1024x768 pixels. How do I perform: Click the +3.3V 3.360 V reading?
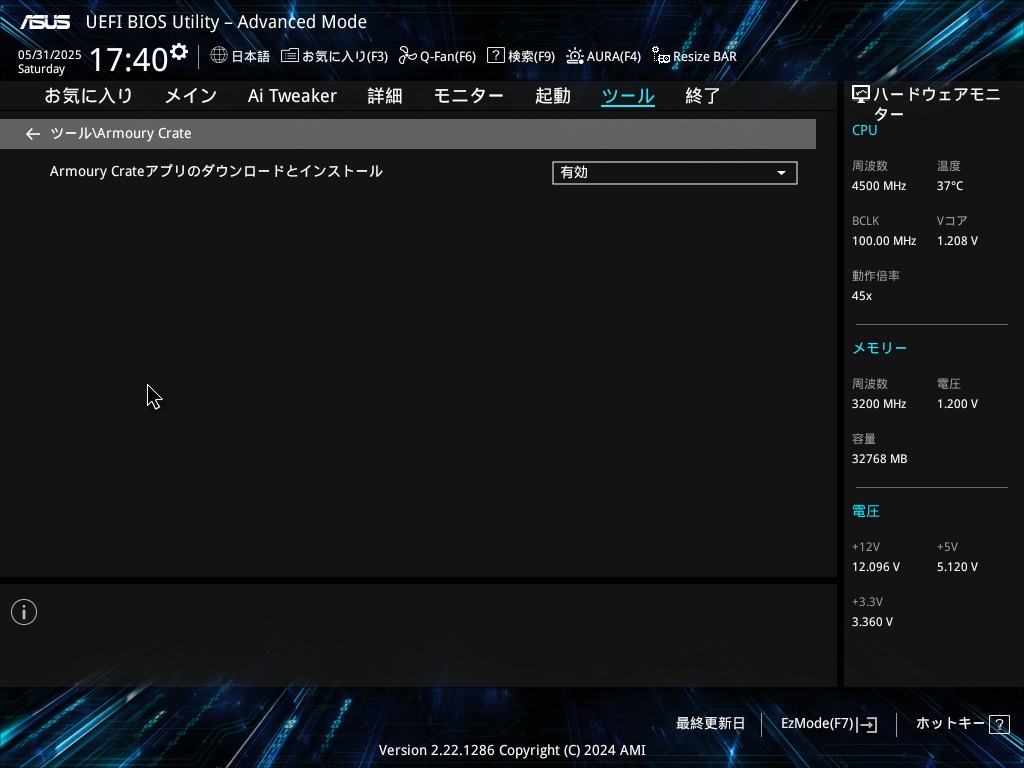(872, 622)
